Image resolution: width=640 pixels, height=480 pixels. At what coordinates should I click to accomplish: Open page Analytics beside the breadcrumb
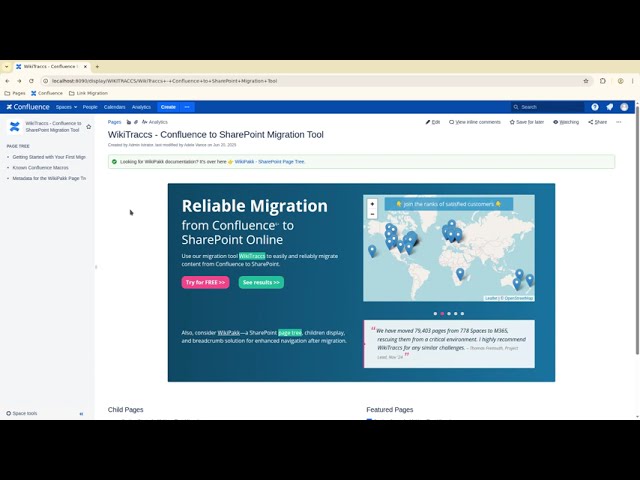155,122
